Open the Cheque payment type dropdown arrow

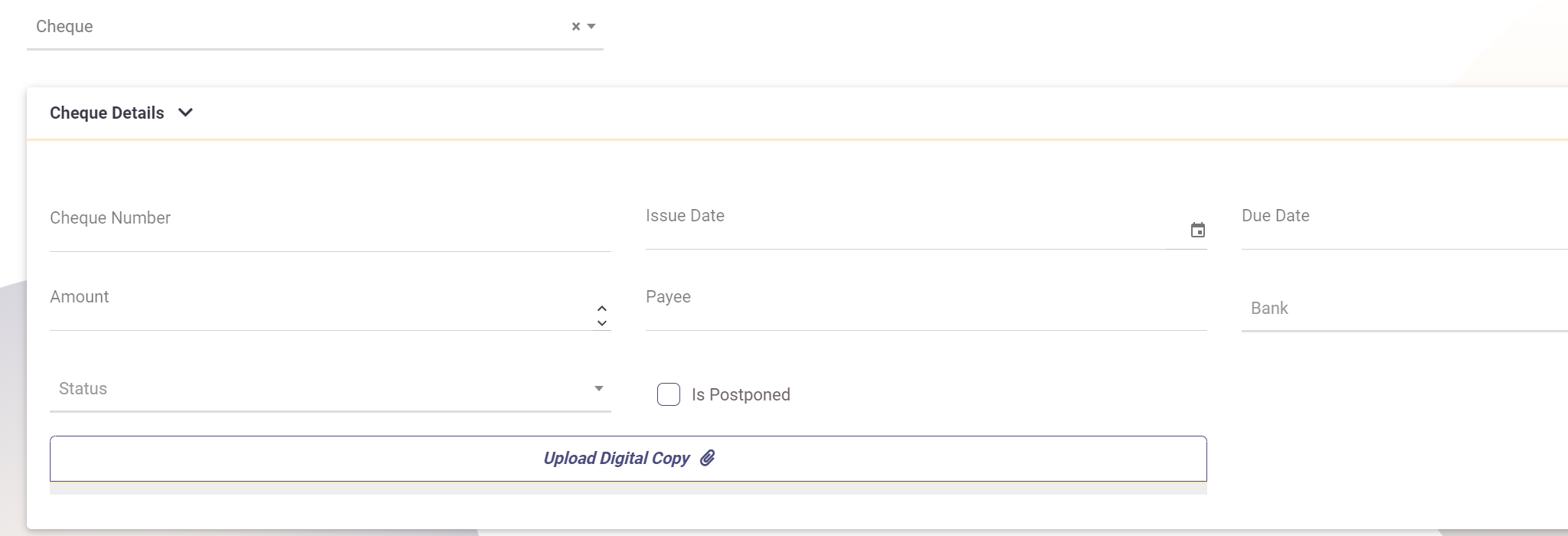[x=591, y=26]
